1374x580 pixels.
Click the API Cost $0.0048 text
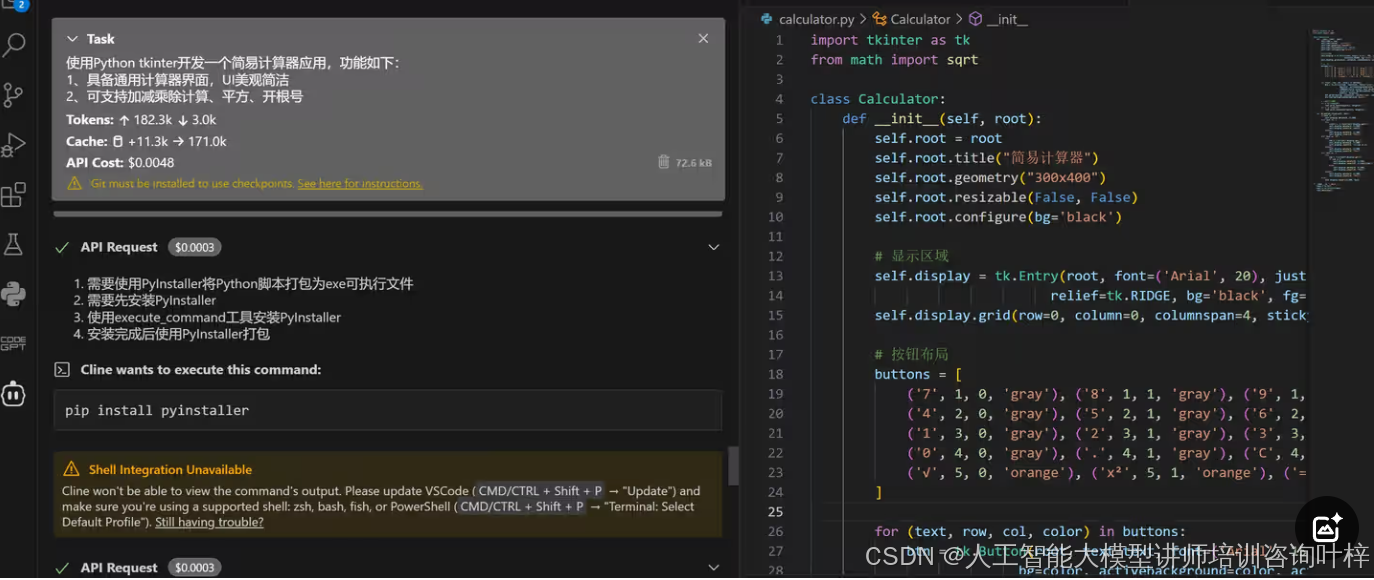tap(120, 162)
